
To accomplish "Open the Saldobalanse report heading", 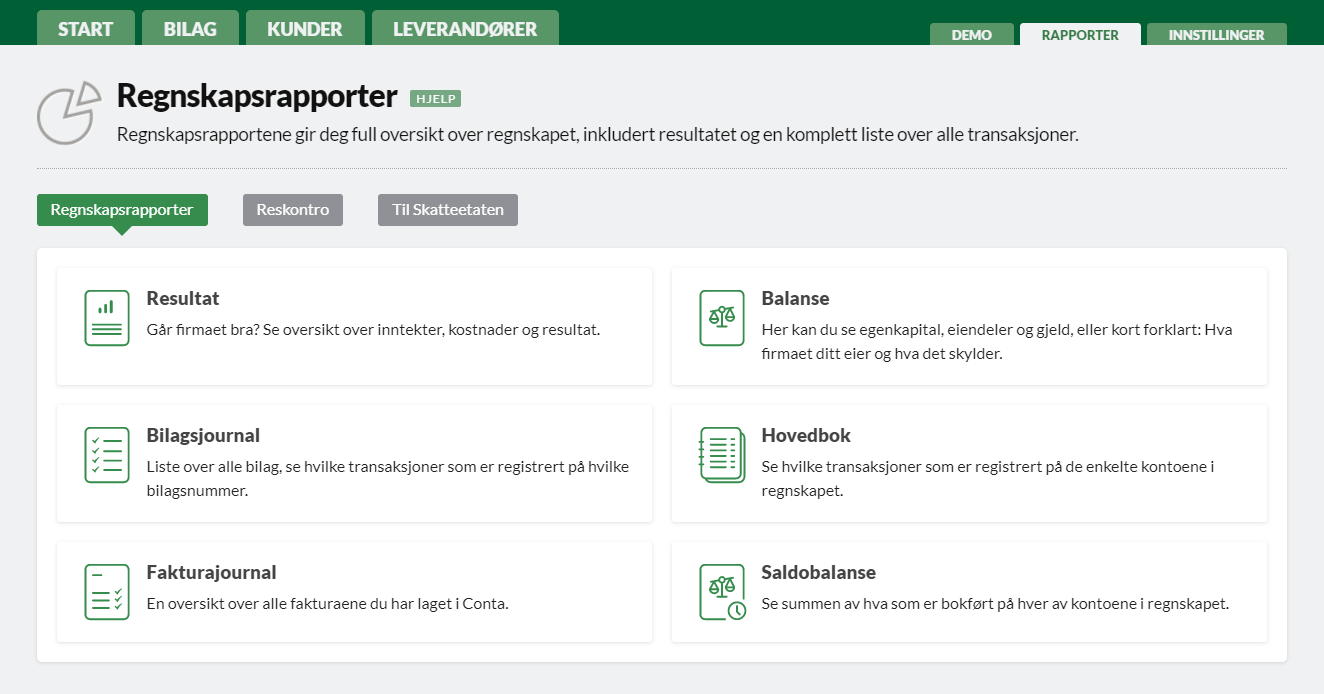I will pyautogui.click(x=818, y=572).
